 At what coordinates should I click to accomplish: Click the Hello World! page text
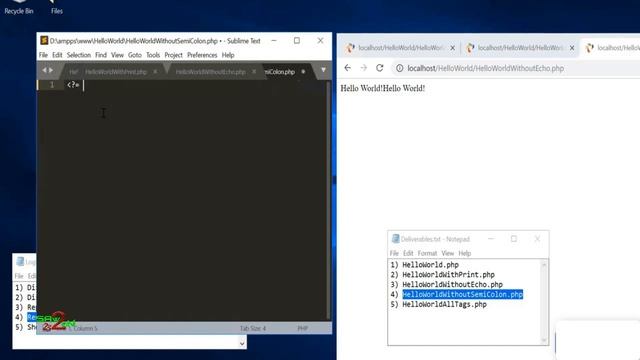[382, 88]
